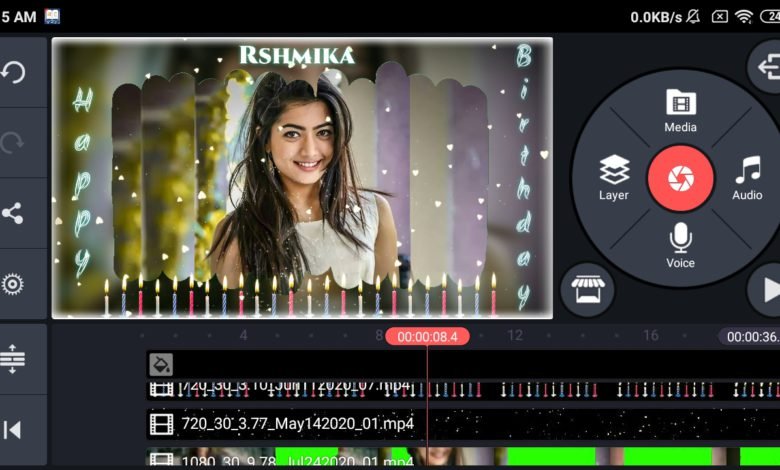Image resolution: width=780 pixels, height=470 pixels.
Task: Open the KineMaster asset store
Action: [x=587, y=290]
